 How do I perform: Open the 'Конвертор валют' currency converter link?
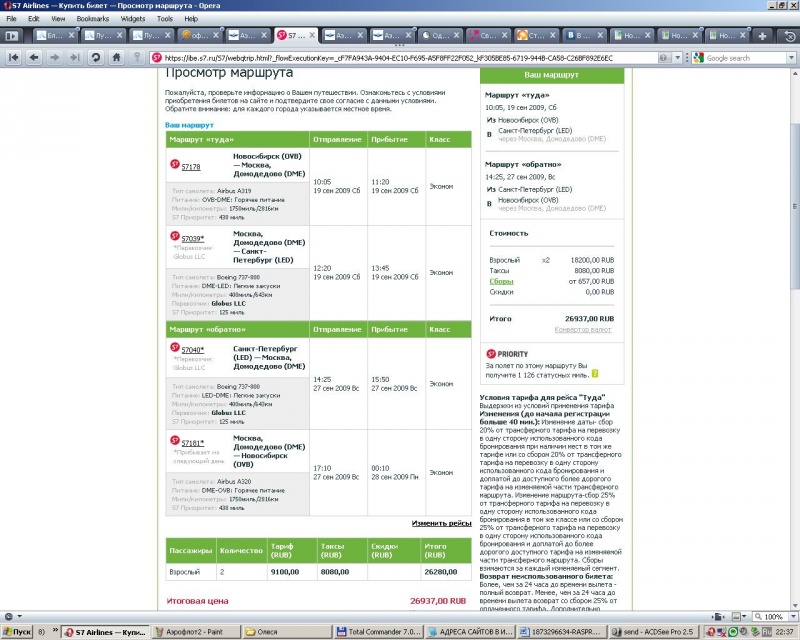(x=583, y=330)
